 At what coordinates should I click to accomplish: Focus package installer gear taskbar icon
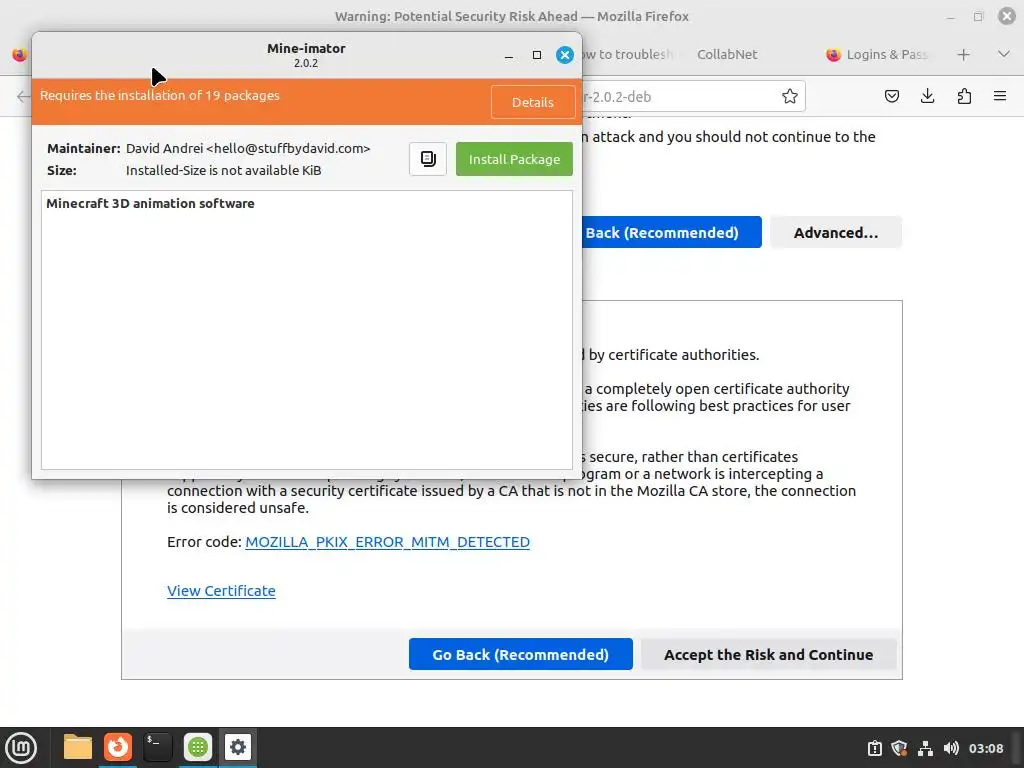point(238,747)
